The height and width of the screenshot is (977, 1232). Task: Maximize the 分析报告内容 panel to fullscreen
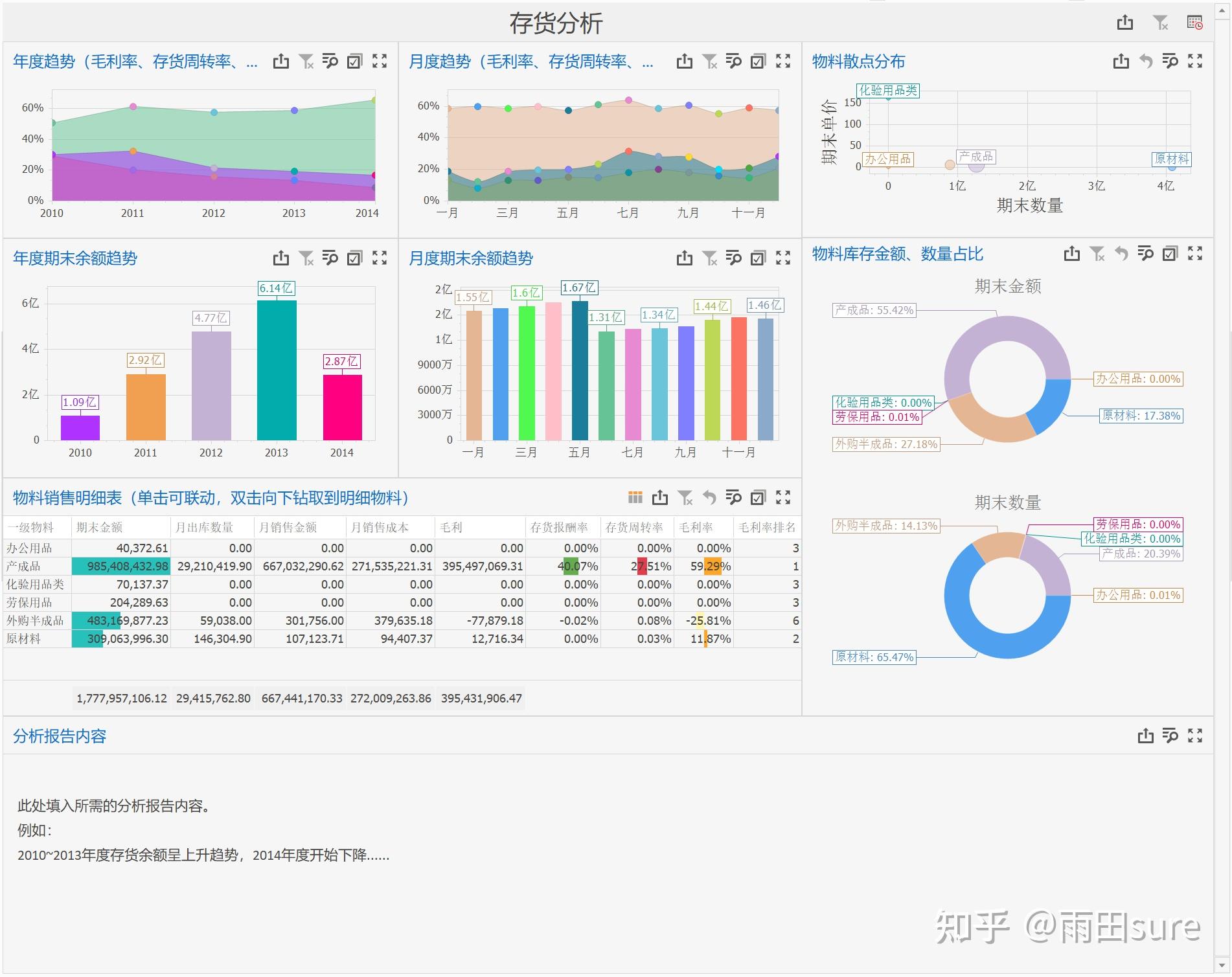coord(1195,736)
